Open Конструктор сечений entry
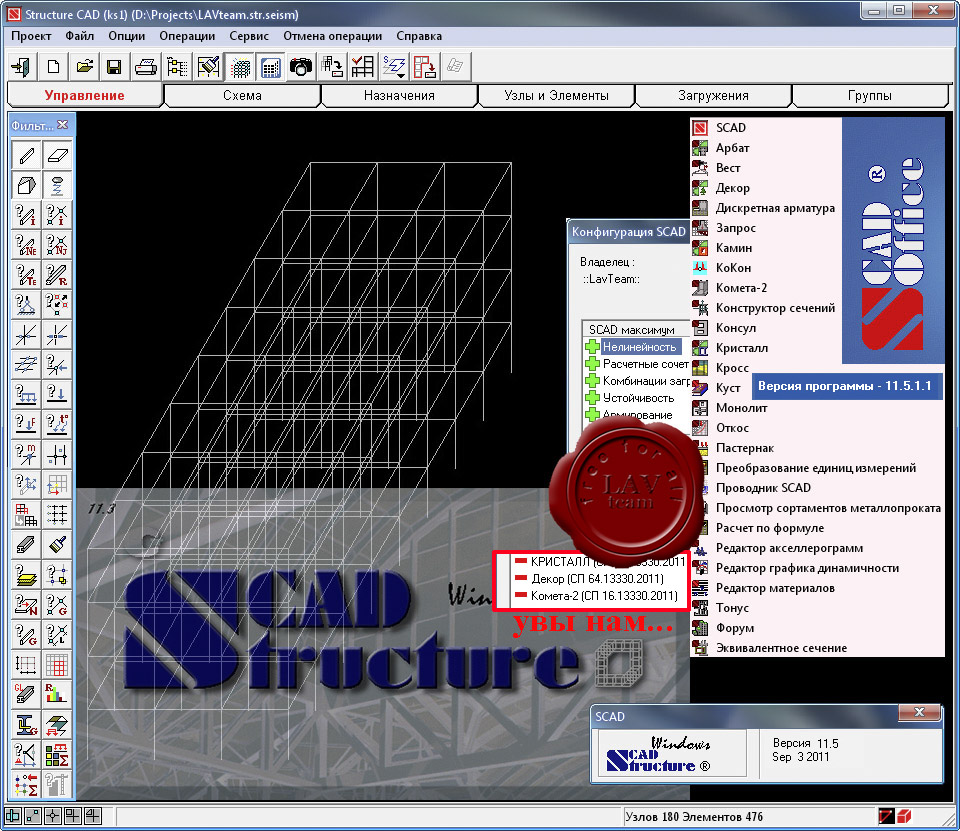The height and width of the screenshot is (831, 960). (x=775, y=308)
